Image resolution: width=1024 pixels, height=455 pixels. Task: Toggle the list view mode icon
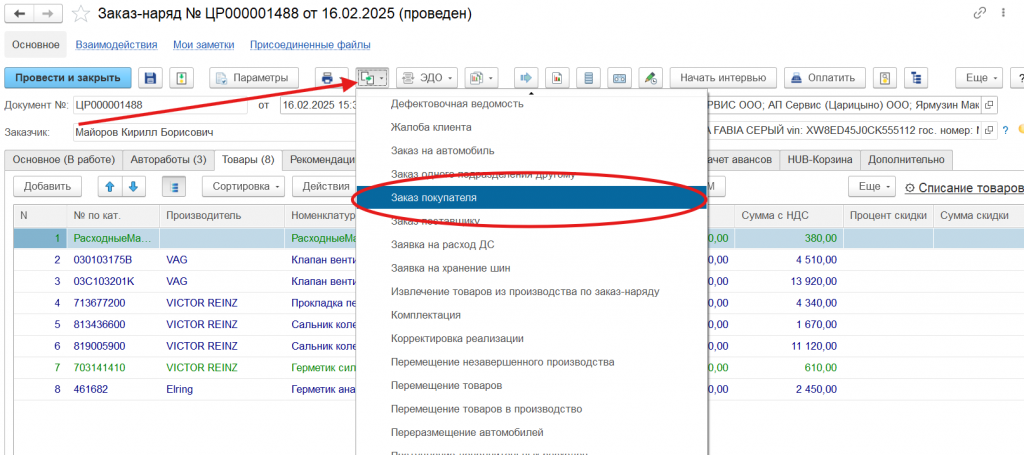(175, 186)
